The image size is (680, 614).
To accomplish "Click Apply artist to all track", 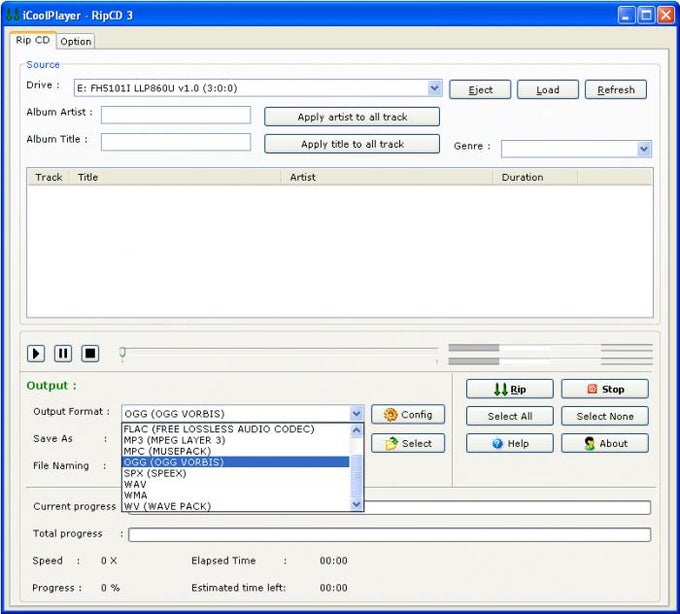I will pos(352,117).
